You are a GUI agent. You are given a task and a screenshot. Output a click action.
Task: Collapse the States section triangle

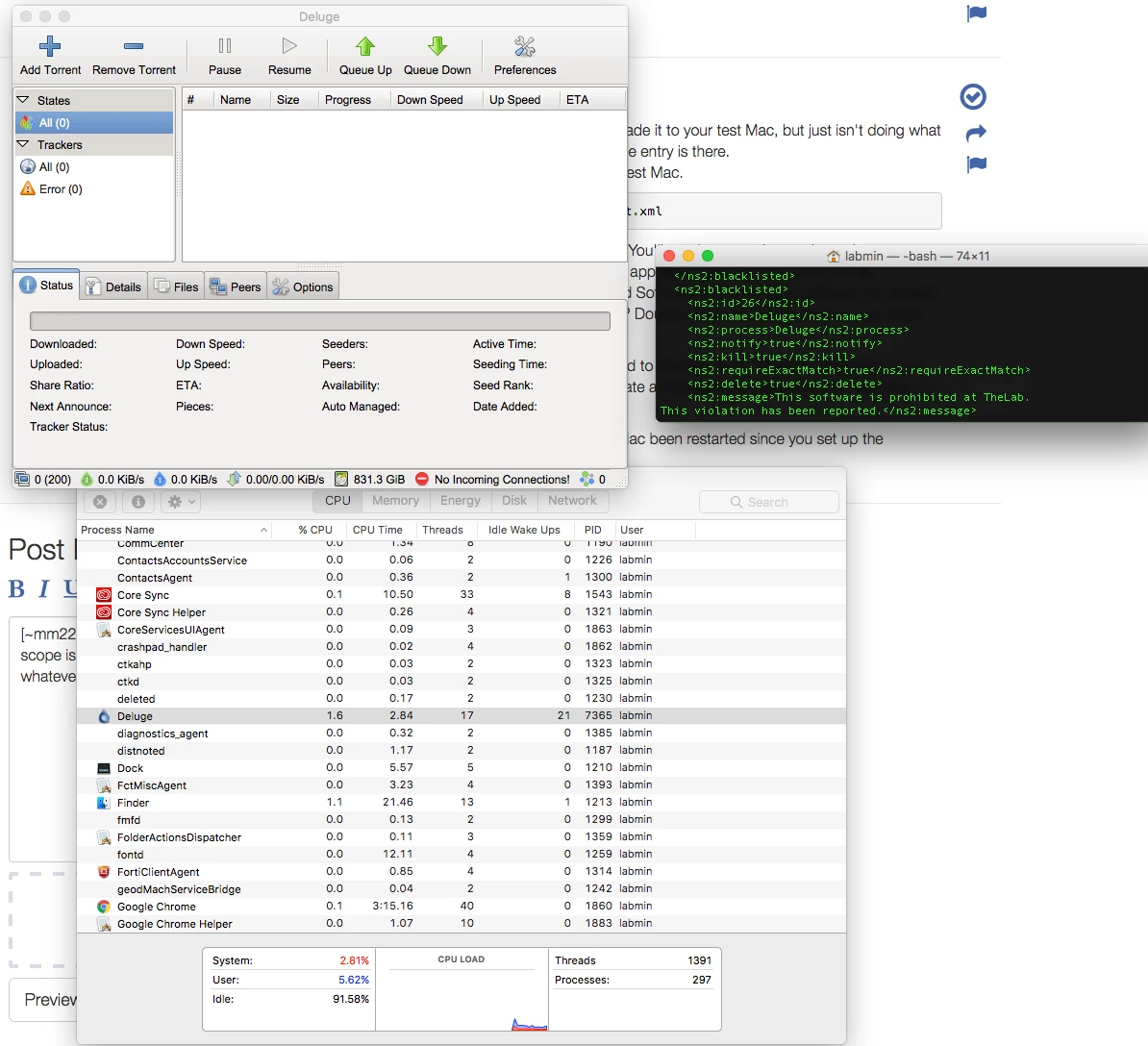pyautogui.click(x=23, y=100)
